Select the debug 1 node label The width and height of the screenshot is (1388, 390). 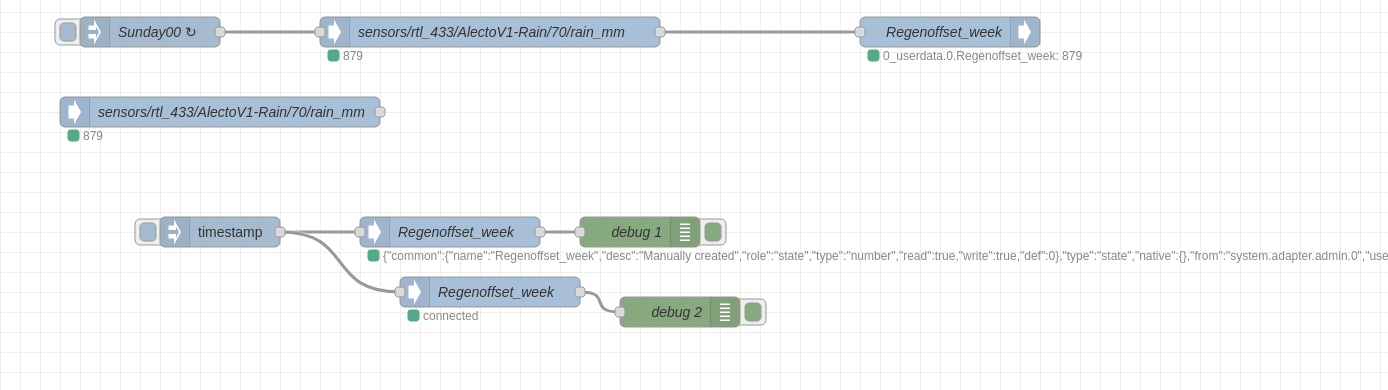click(637, 232)
